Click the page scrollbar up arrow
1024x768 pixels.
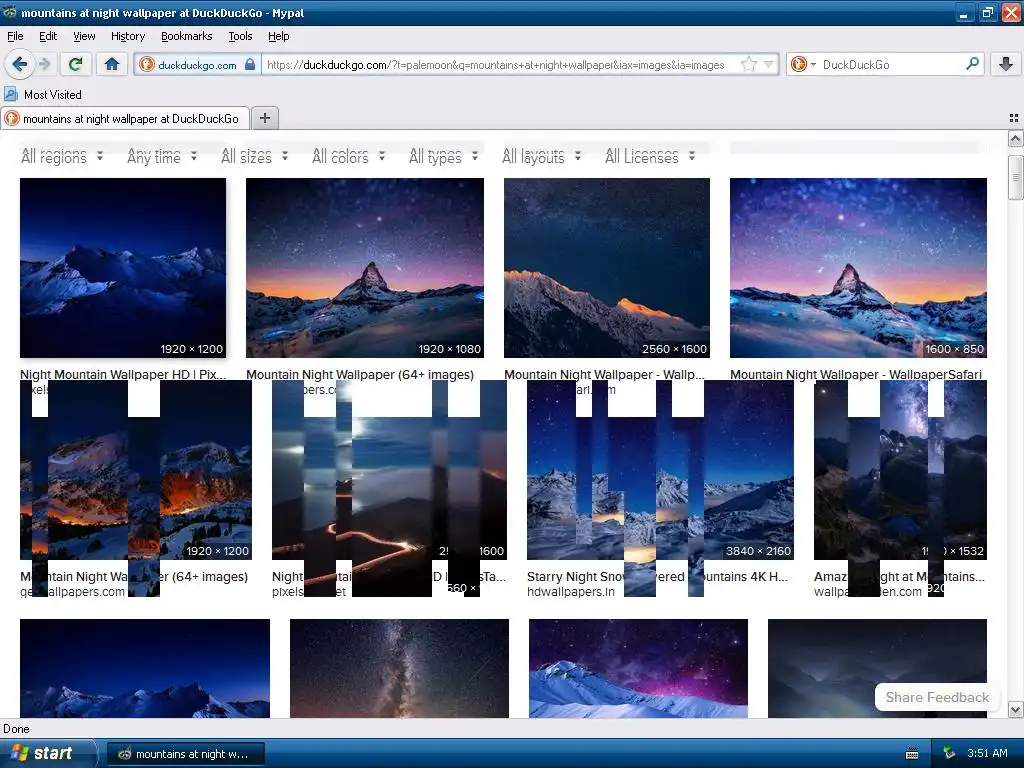(x=1015, y=138)
